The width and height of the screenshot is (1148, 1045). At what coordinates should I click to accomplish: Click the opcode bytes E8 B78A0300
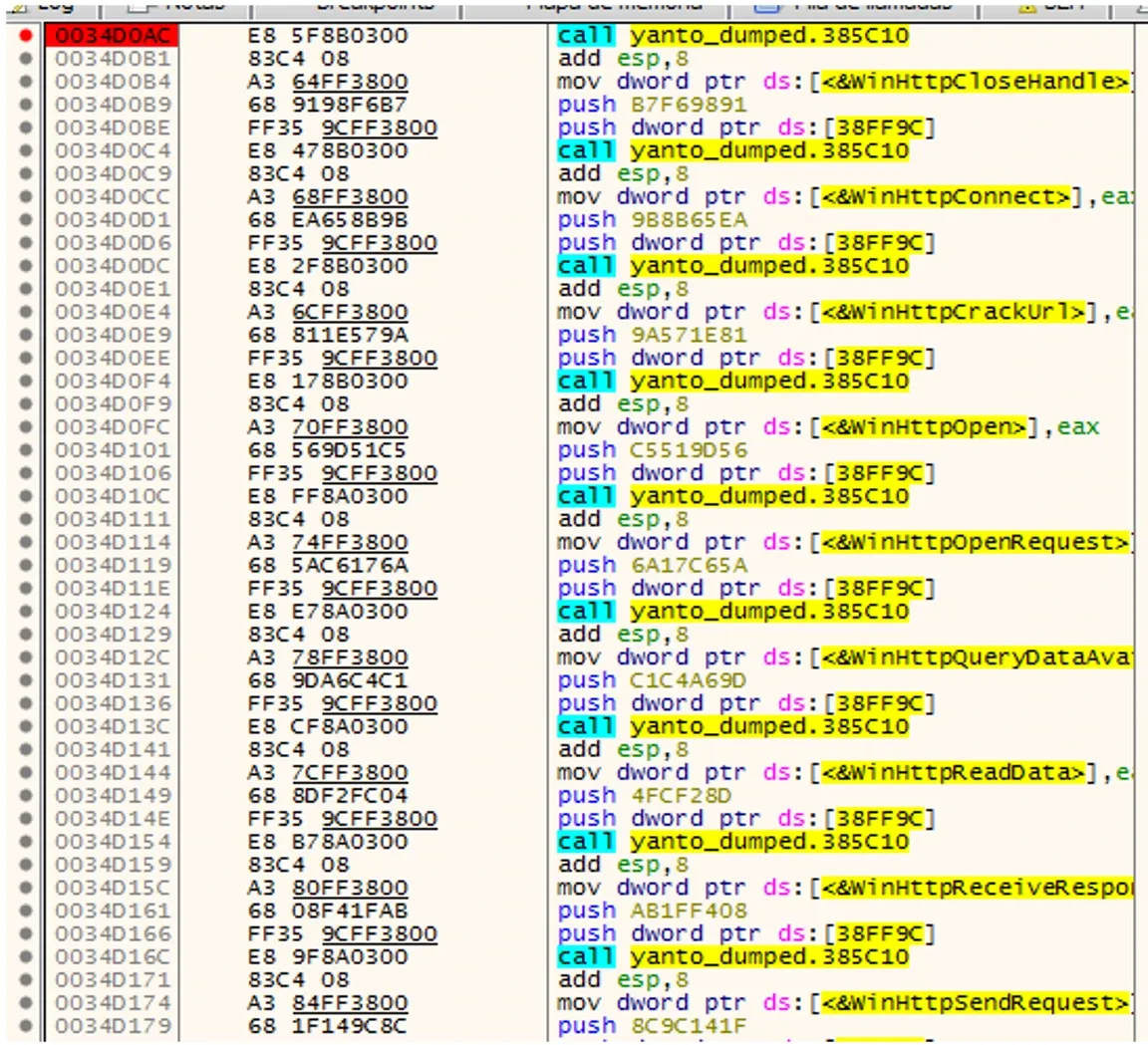(327, 843)
